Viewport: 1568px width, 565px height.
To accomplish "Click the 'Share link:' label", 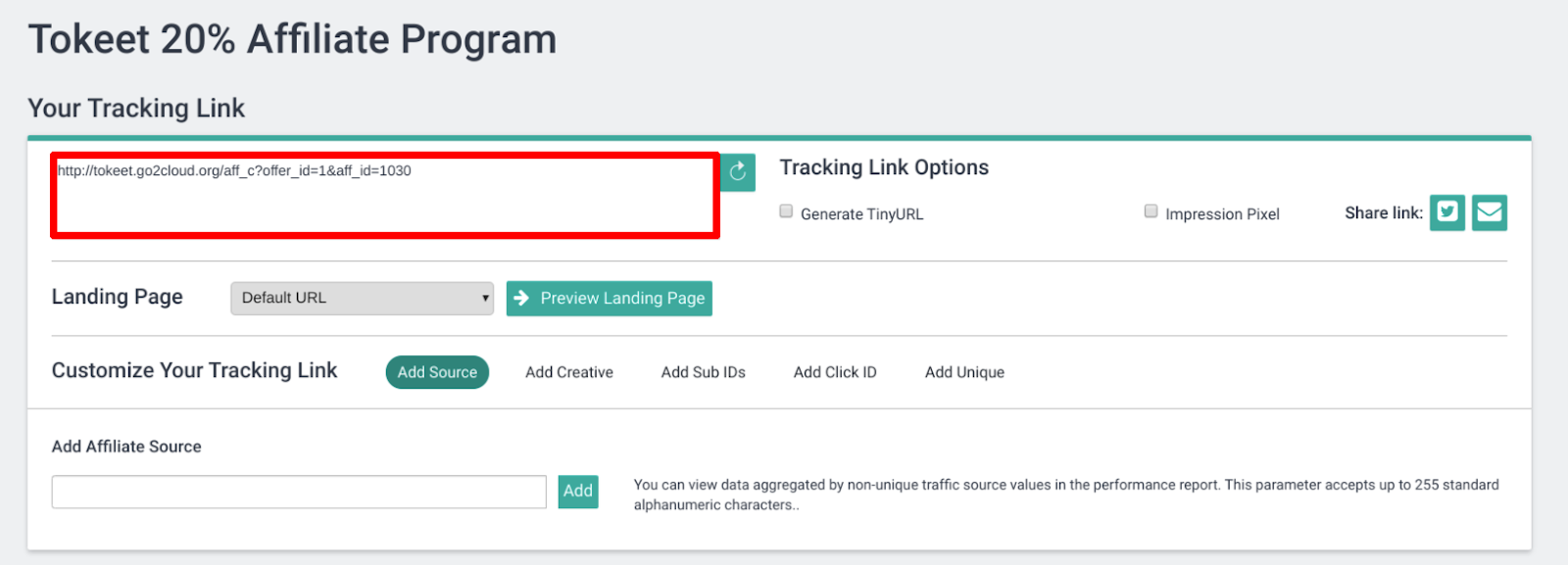I will [1384, 212].
